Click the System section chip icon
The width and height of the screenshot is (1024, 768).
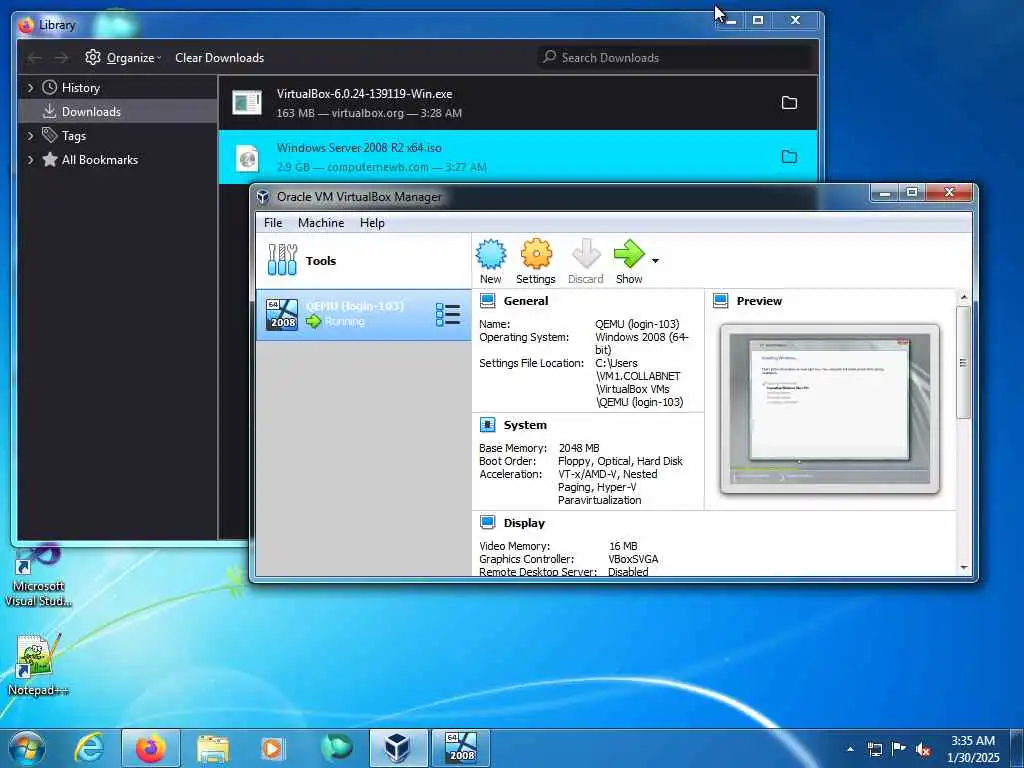(487, 425)
